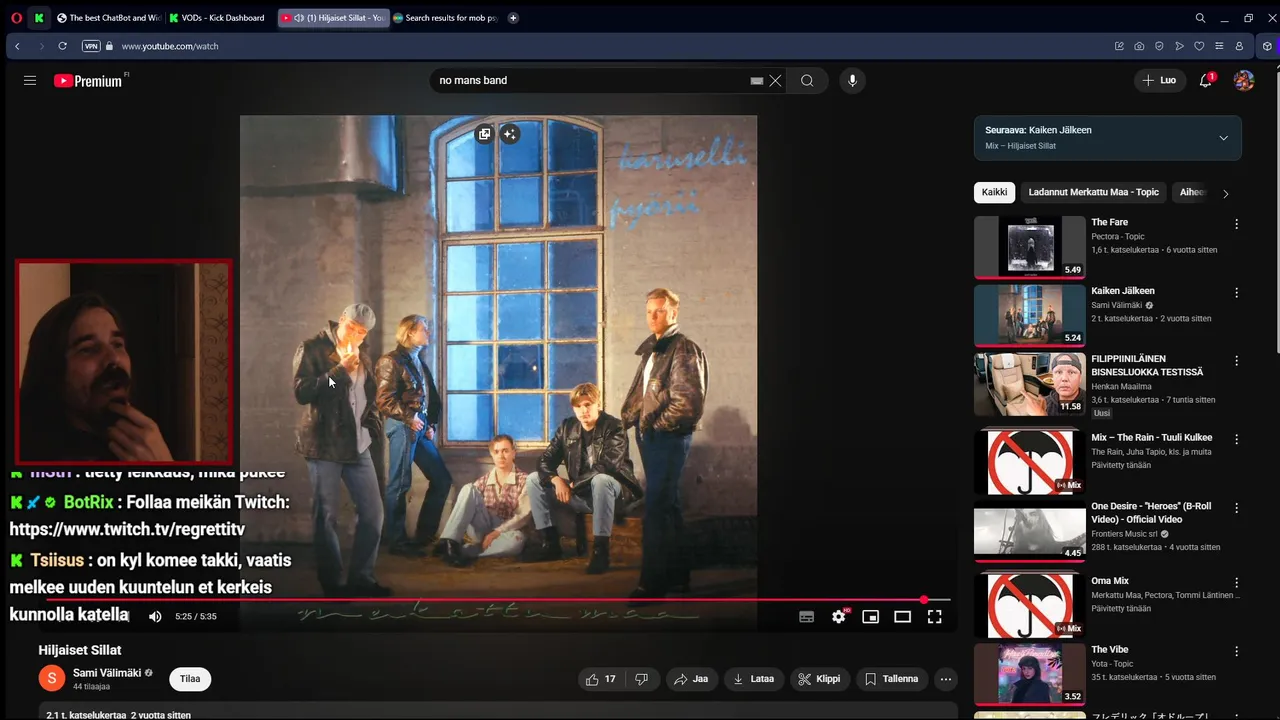Click the address bar URL www.youtube.com/watch
The width and height of the screenshot is (1280, 720).
pyautogui.click(x=170, y=46)
